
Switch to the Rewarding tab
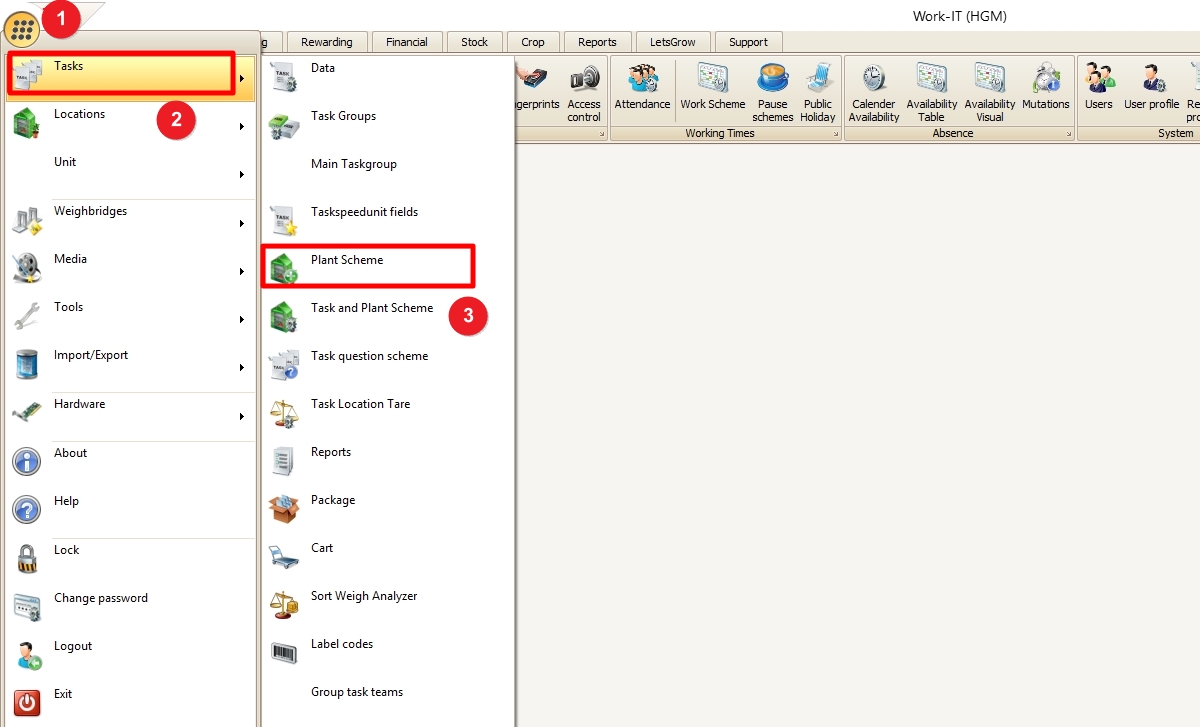point(327,42)
